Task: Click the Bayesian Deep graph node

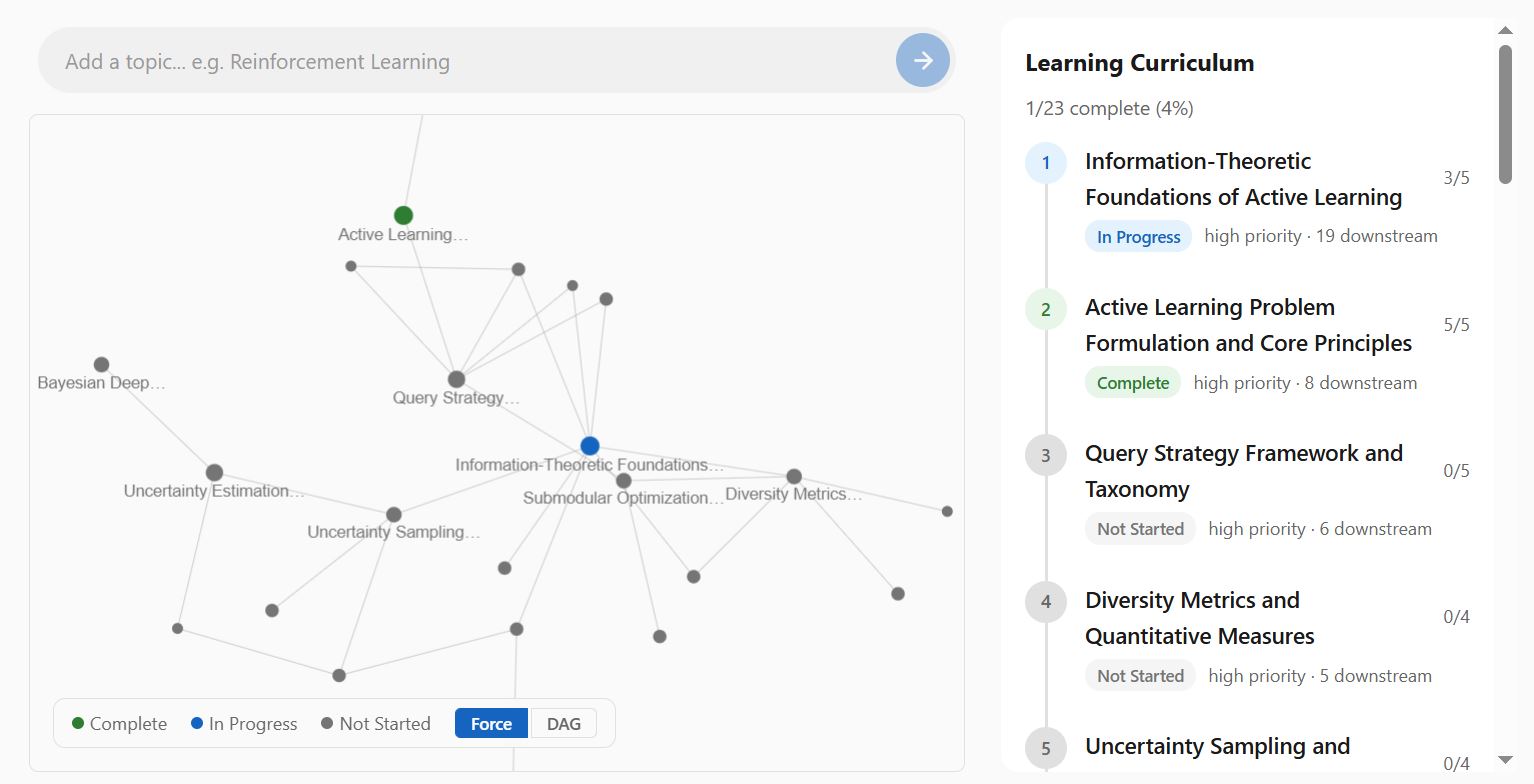Action: pyautogui.click(x=101, y=365)
